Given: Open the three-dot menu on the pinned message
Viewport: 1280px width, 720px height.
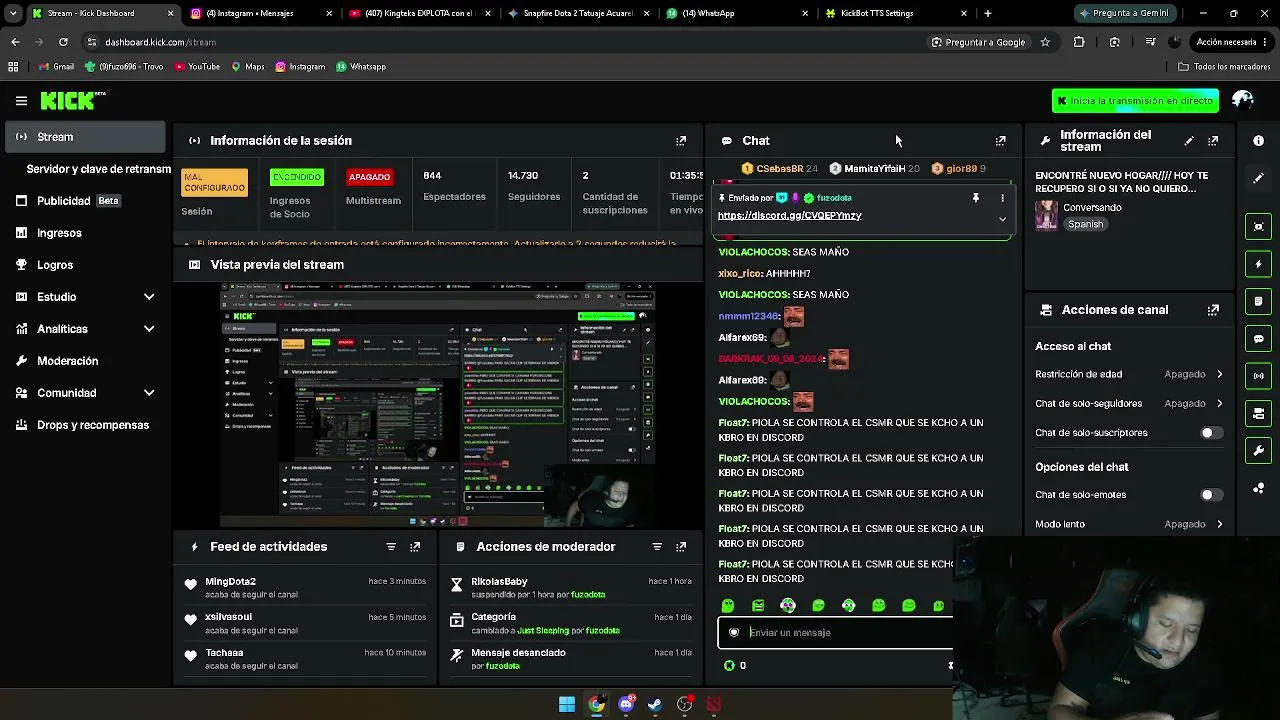Looking at the screenshot, I should (1002, 198).
